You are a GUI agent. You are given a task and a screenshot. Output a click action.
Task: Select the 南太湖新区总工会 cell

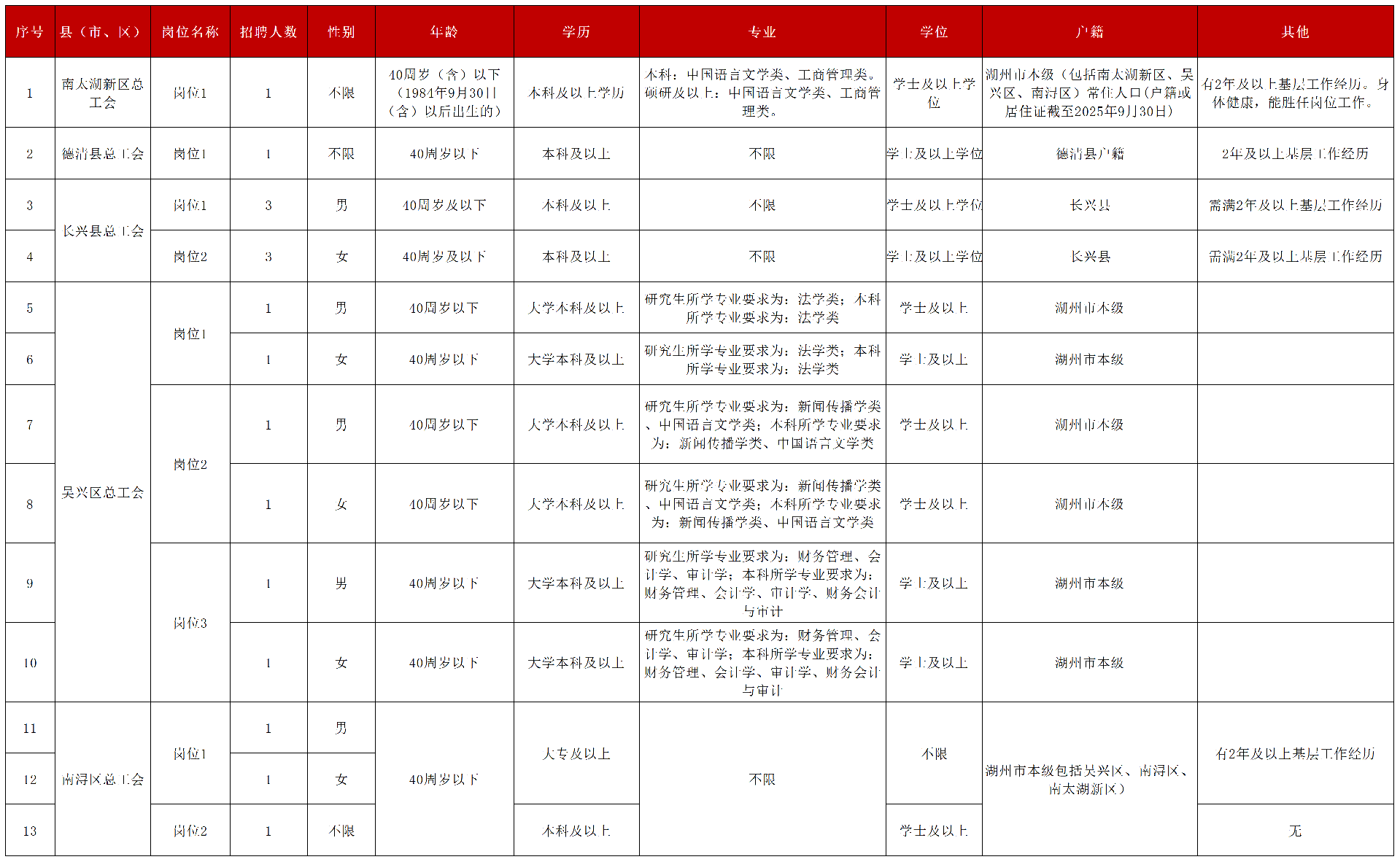[103, 93]
